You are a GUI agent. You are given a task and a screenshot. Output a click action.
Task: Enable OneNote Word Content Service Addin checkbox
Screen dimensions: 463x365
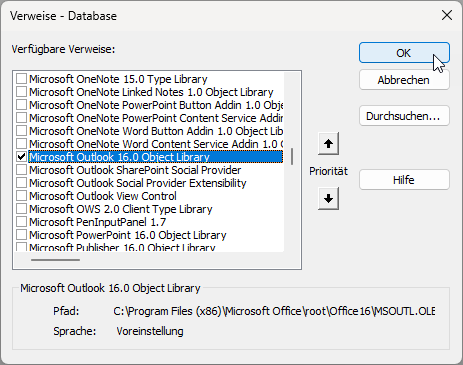pos(22,144)
